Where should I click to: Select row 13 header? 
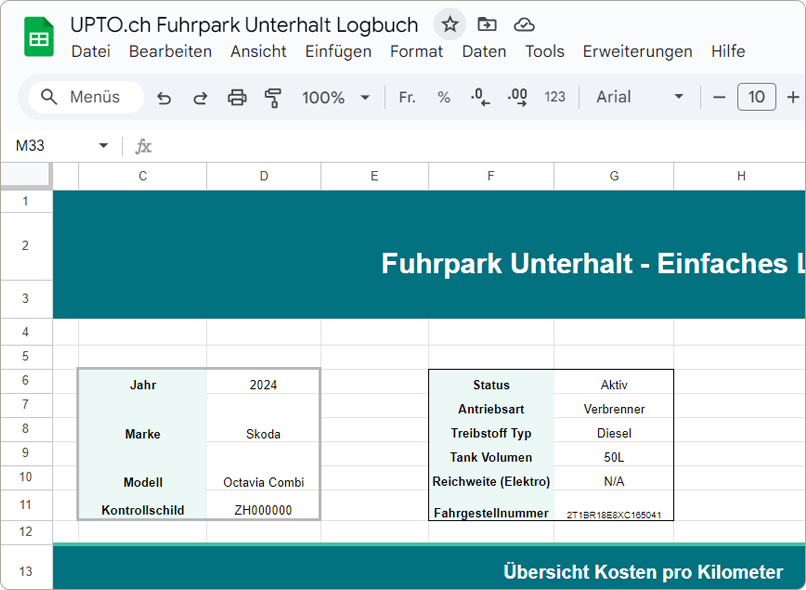pos(26,567)
